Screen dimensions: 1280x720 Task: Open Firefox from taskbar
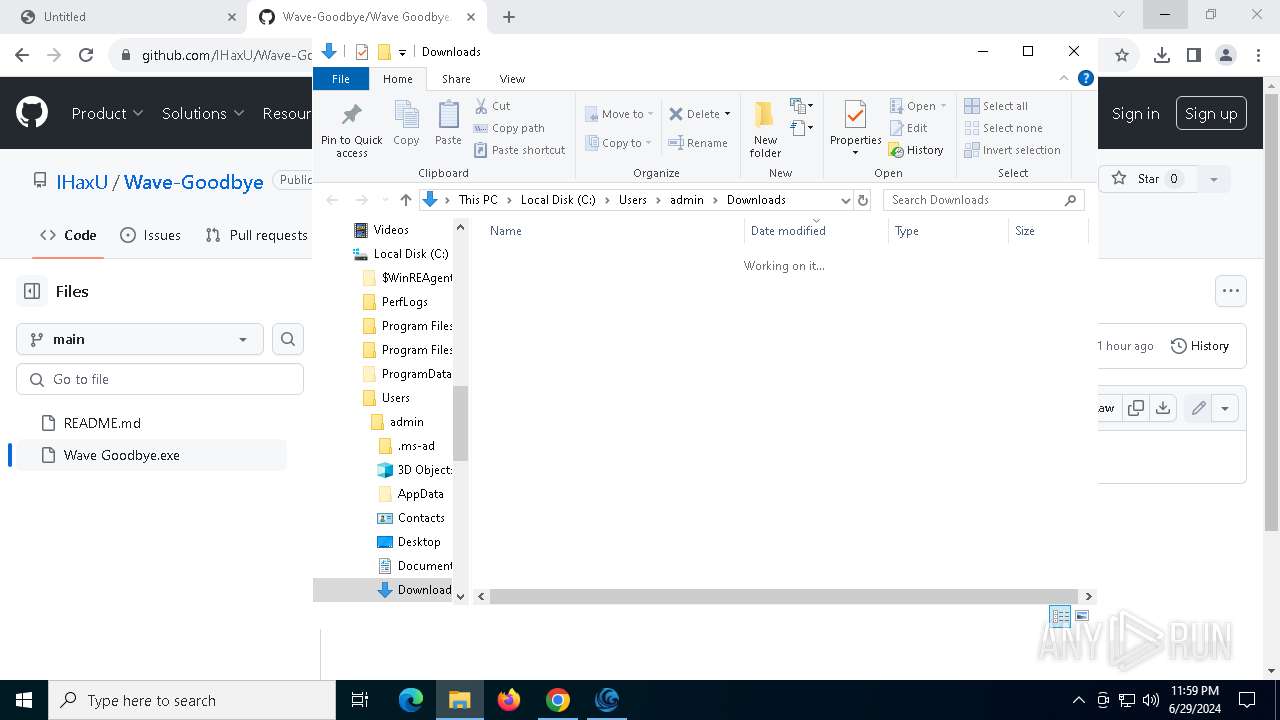pos(509,700)
